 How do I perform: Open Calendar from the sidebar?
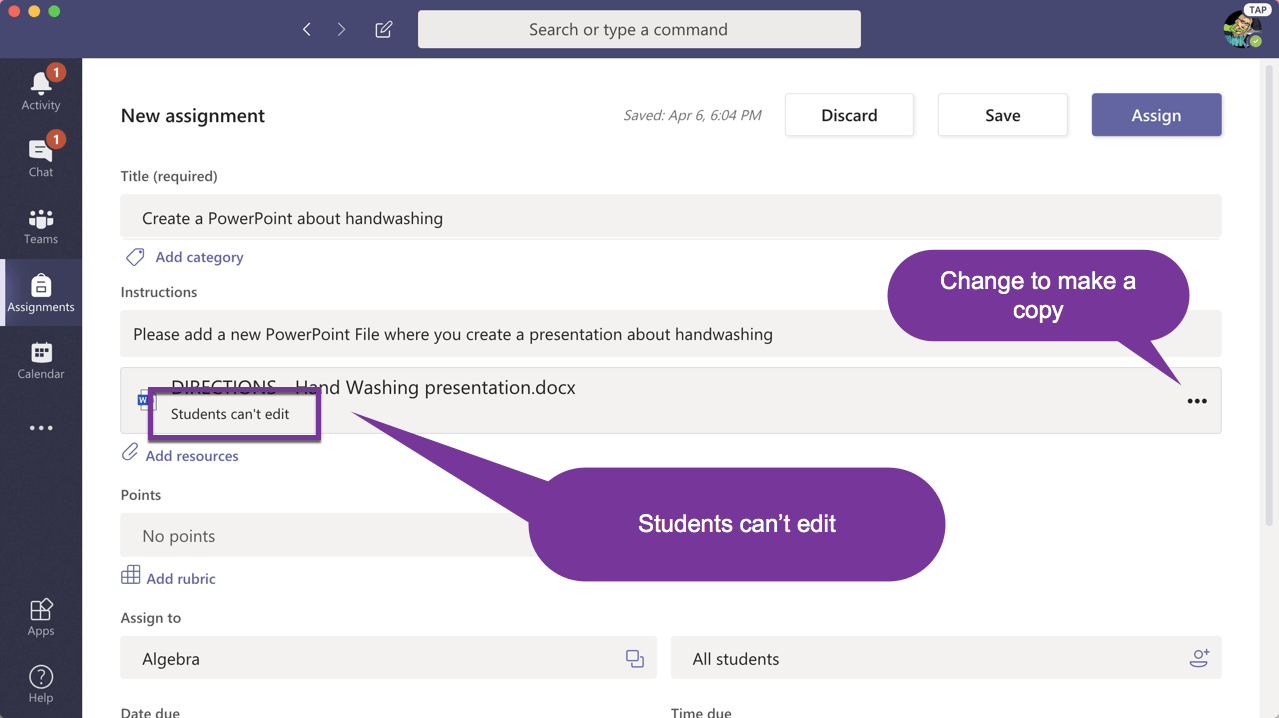(x=41, y=360)
